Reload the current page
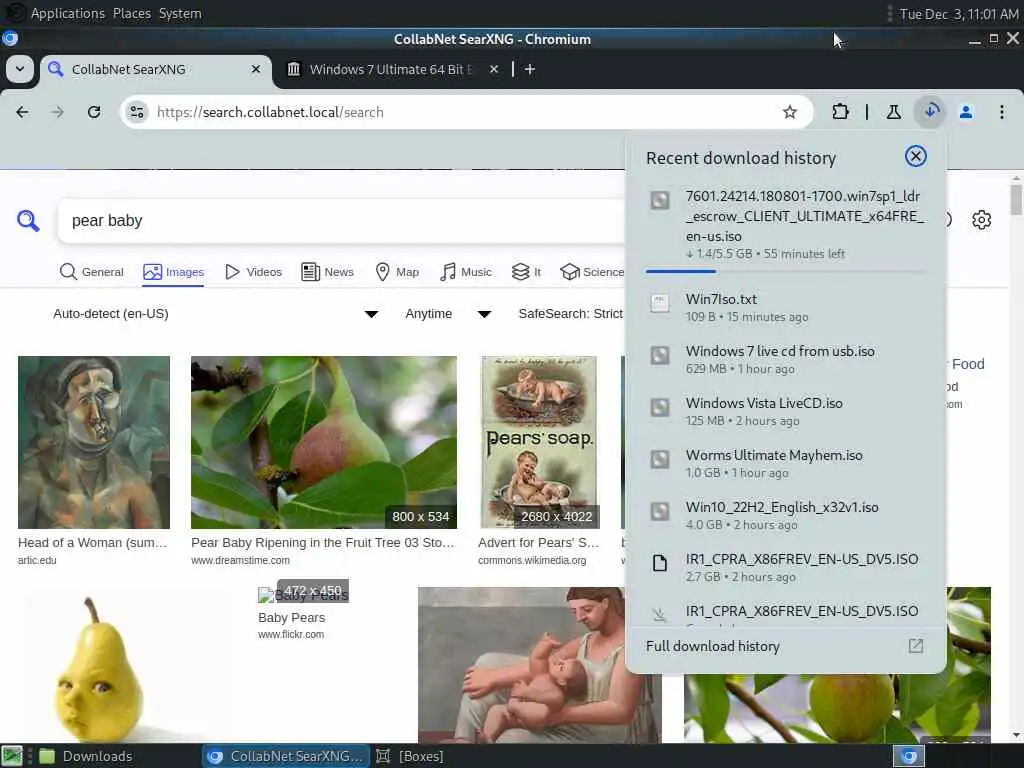The image size is (1024, 768). point(94,112)
